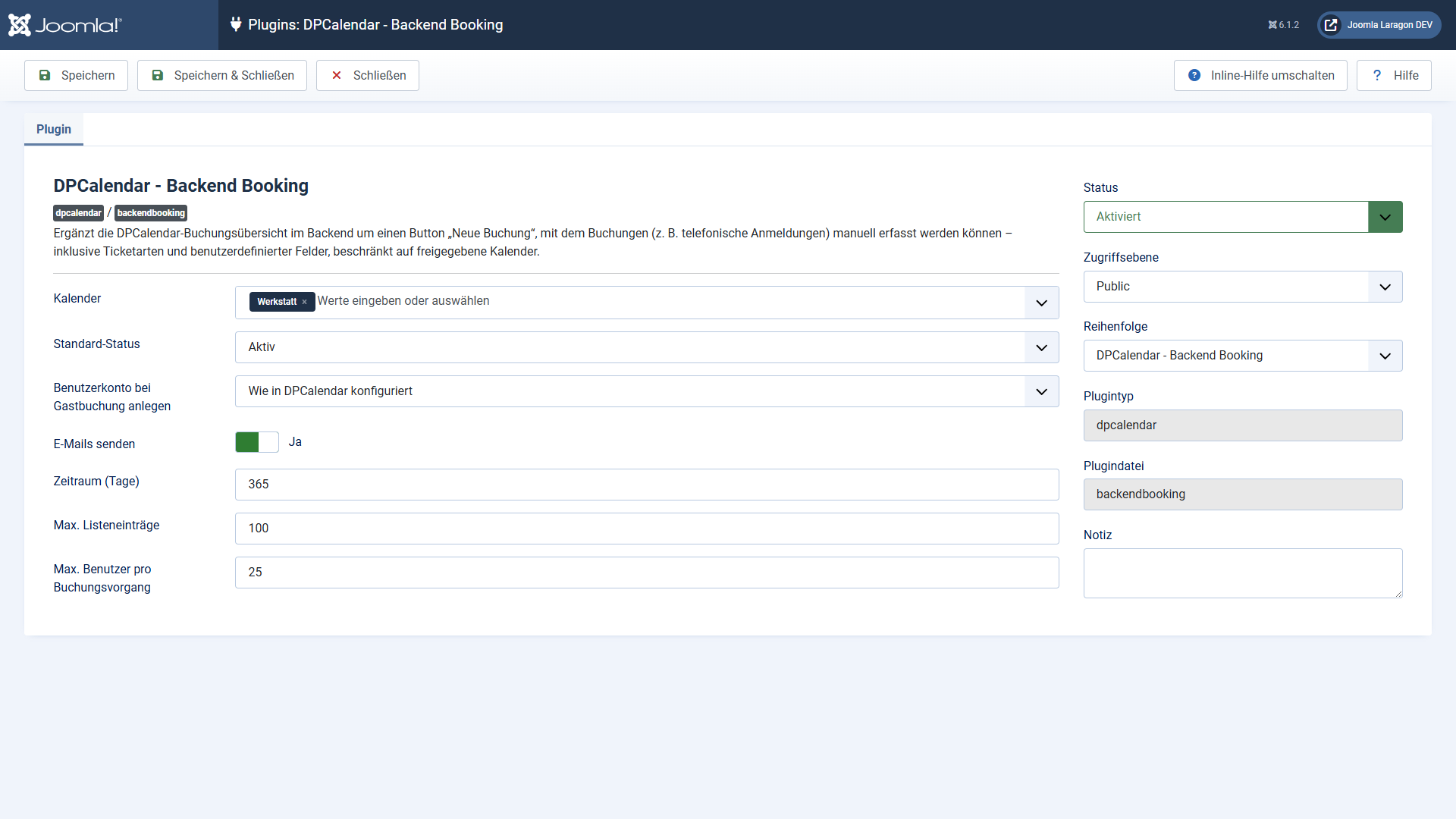This screenshot has height=819, width=1456.
Task: Switch to the Plugin tab
Action: click(x=54, y=129)
